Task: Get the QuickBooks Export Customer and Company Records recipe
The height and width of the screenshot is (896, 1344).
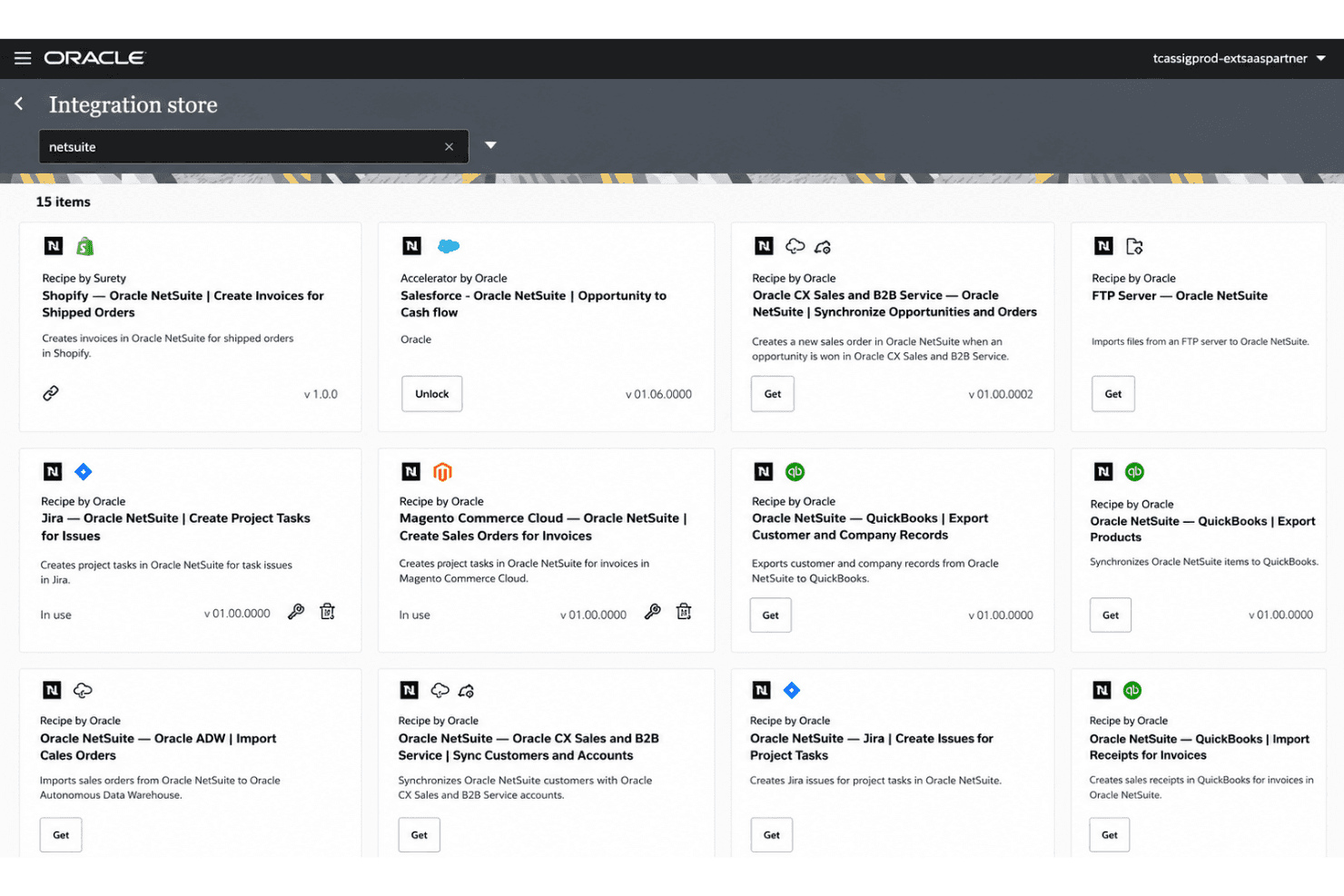Action: [771, 615]
